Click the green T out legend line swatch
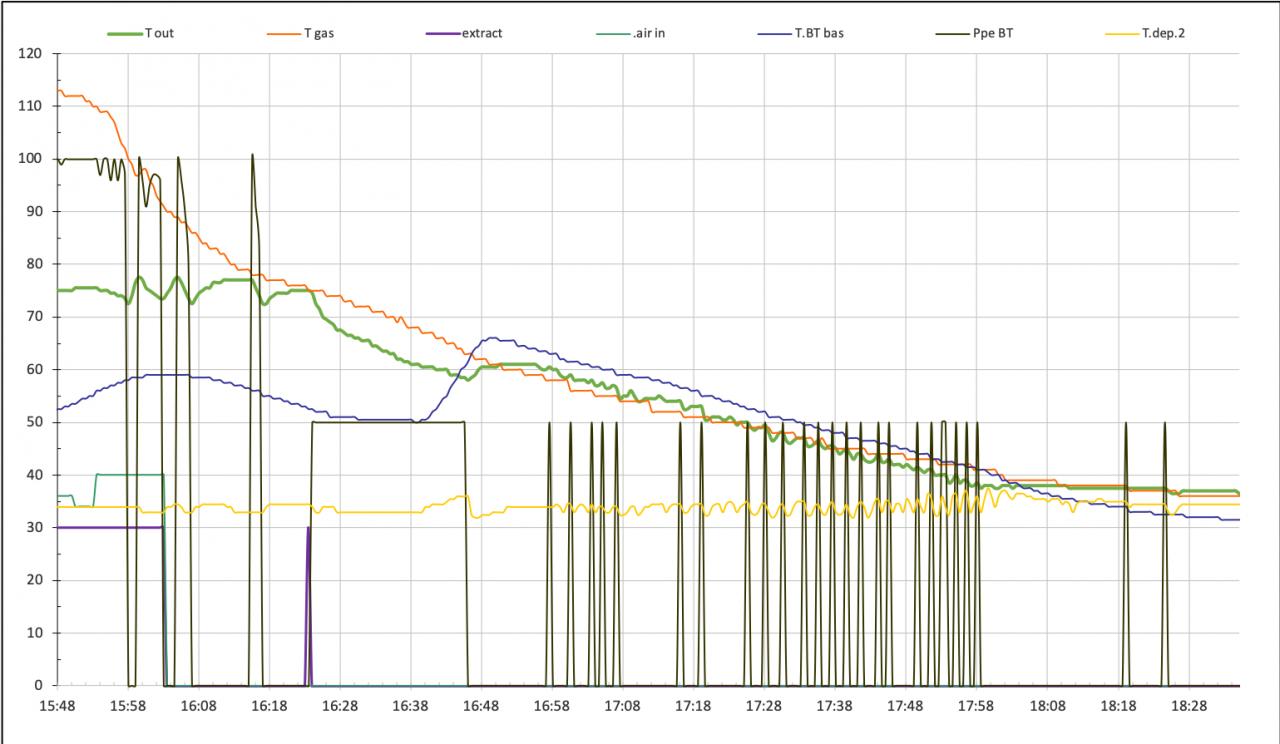Screen dimensions: 1280x744 [125, 33]
